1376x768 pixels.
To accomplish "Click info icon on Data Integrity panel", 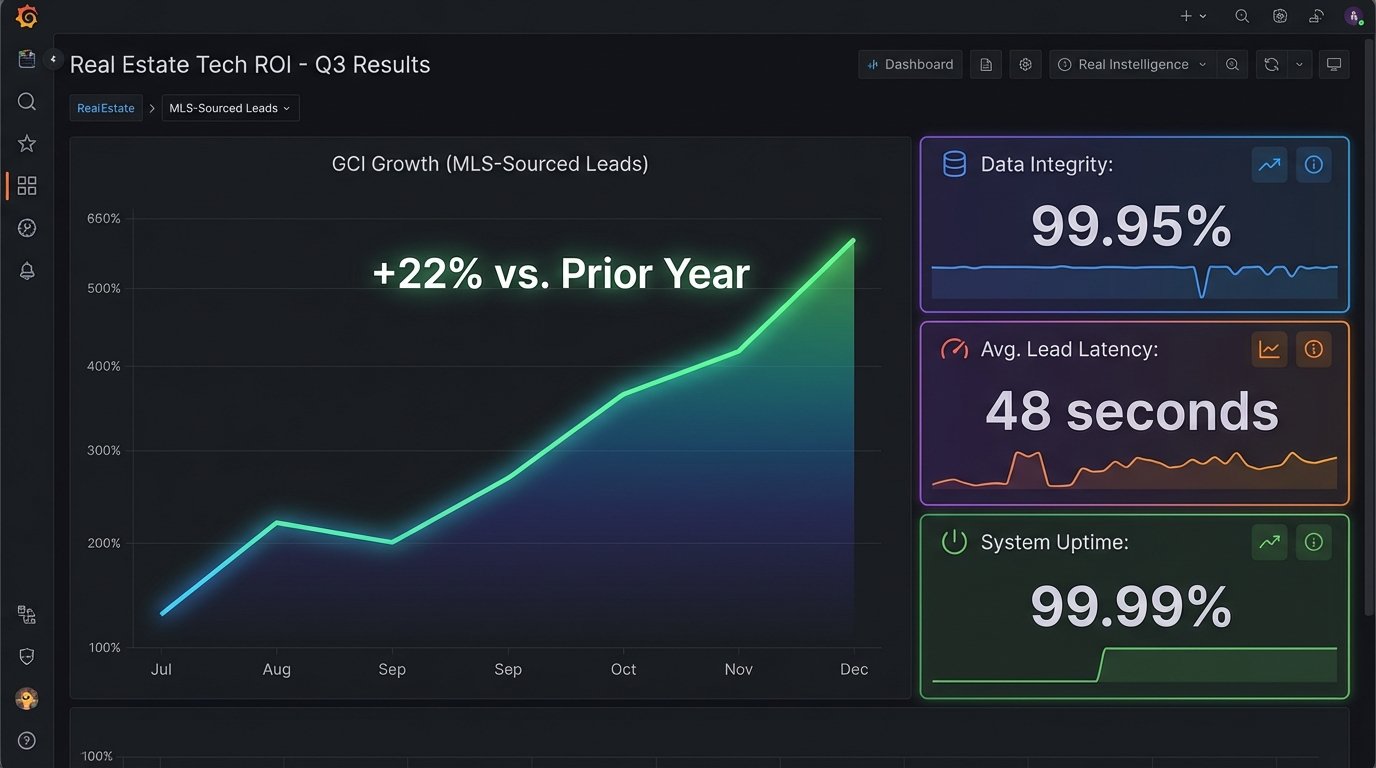I will click(1313, 165).
